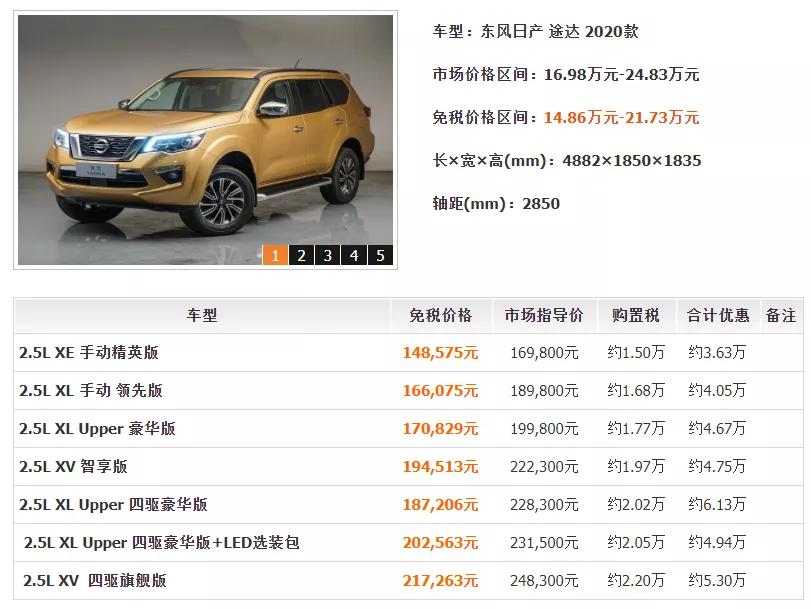Select the 2.5L XE 手动精英版 model row
Viewport: 811px width, 609px height.
click(x=90, y=351)
